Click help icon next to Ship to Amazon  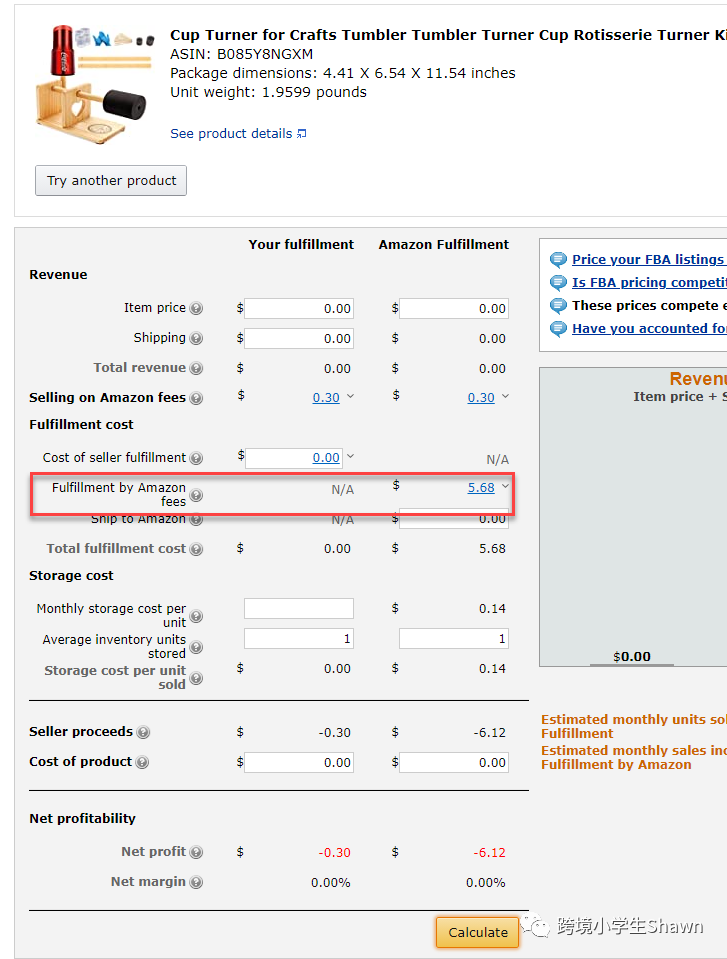coord(196,520)
